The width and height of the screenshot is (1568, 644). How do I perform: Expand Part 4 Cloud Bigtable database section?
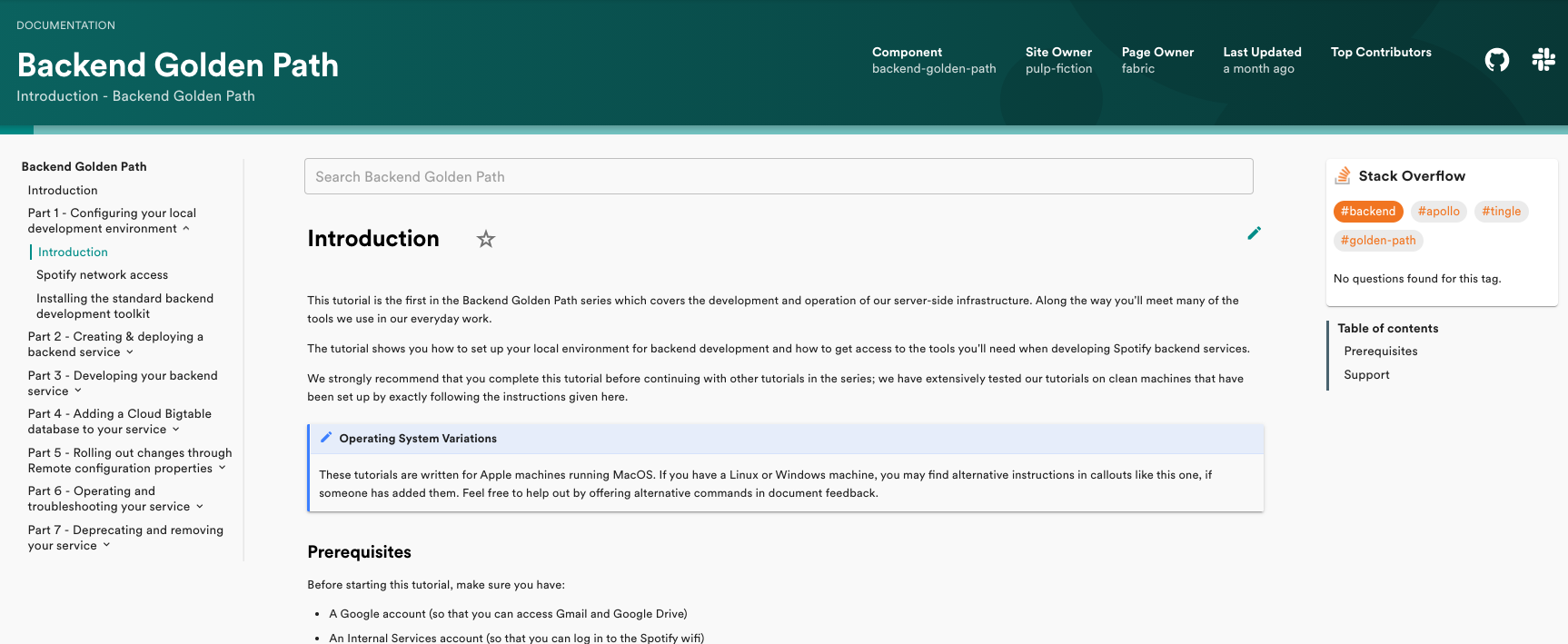point(176,430)
